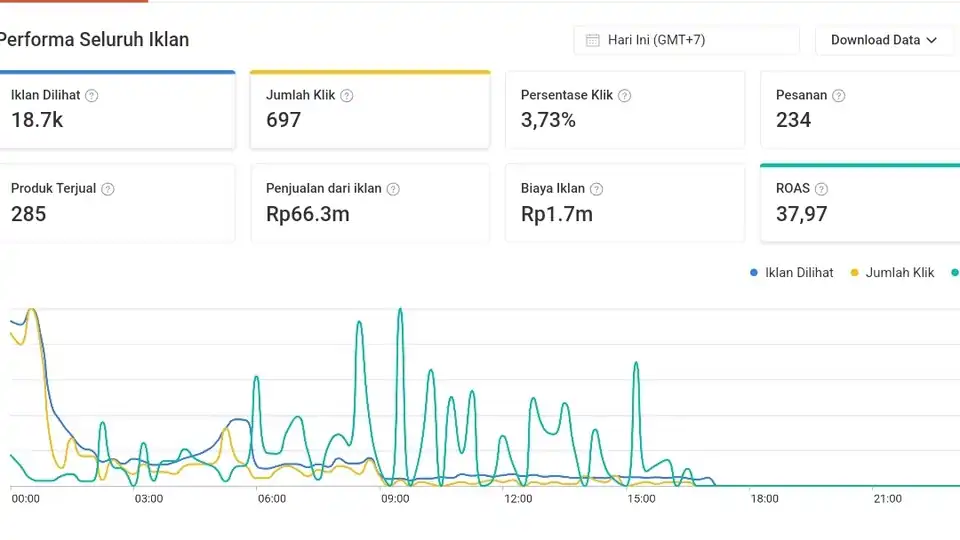Image resolution: width=960 pixels, height=540 pixels.
Task: Click help icon next to Penjualan dari iklan
Action: (x=393, y=189)
